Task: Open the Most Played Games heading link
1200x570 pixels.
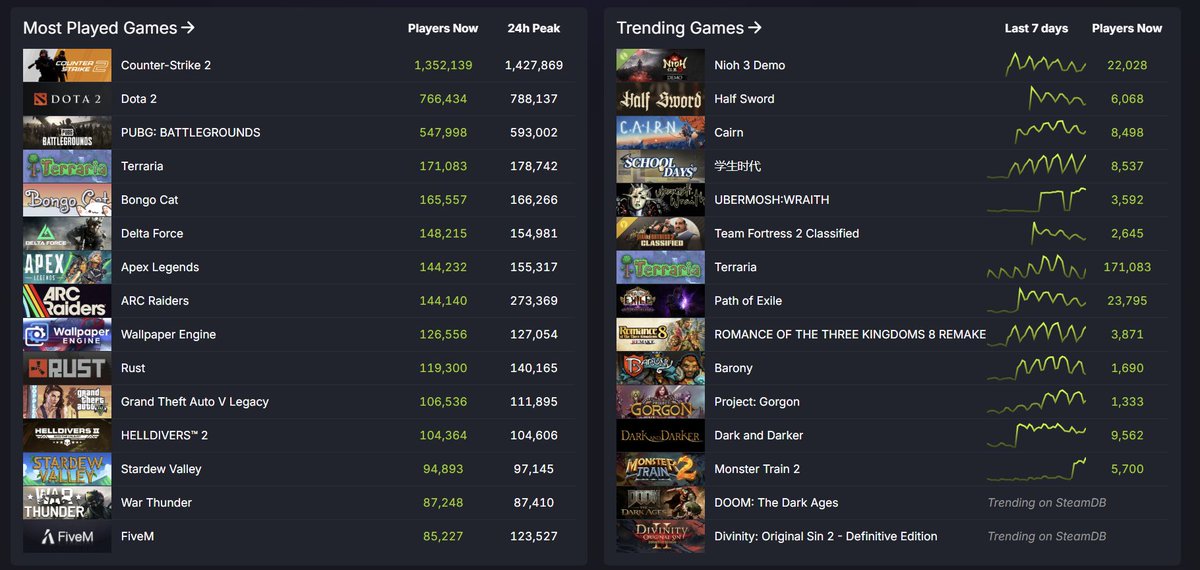Action: tap(109, 28)
